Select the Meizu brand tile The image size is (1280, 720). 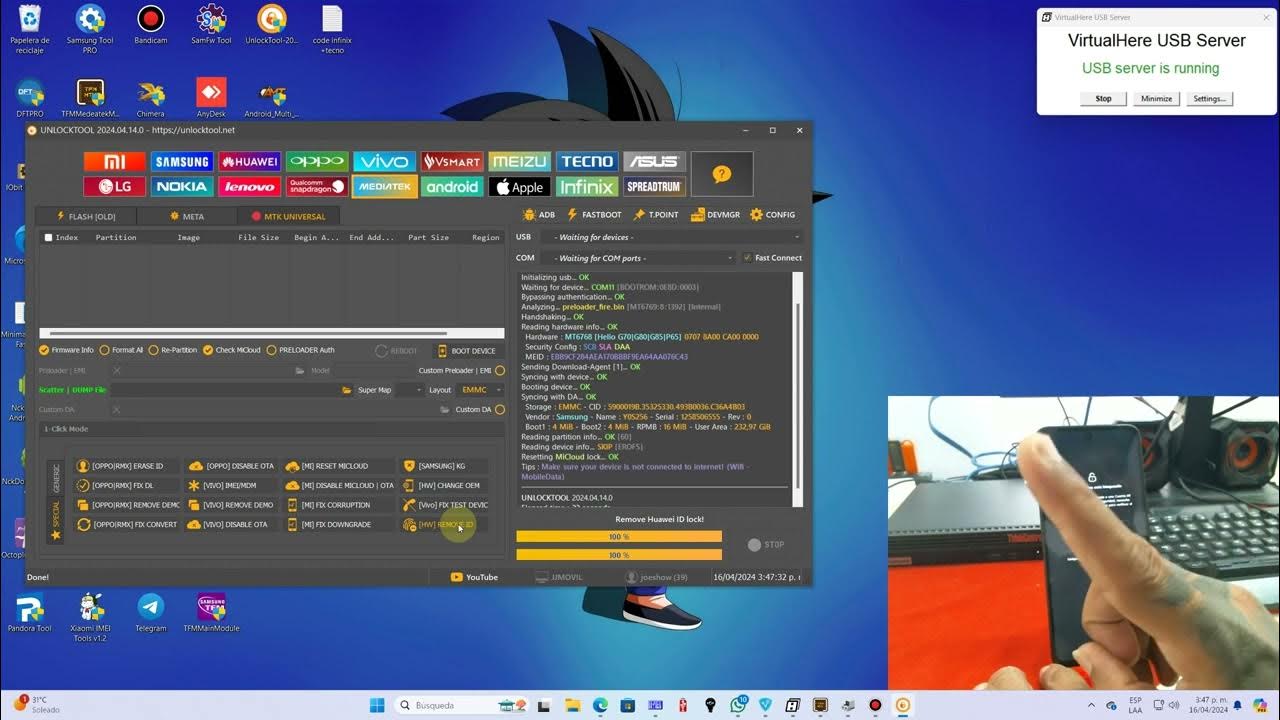(520, 162)
